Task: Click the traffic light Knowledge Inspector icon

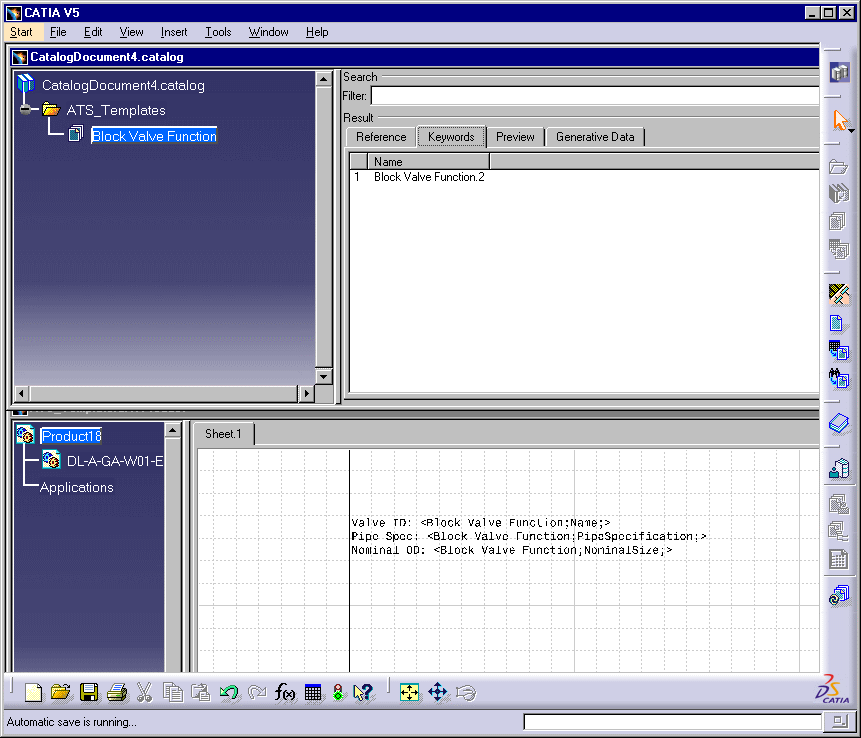Action: [338, 692]
